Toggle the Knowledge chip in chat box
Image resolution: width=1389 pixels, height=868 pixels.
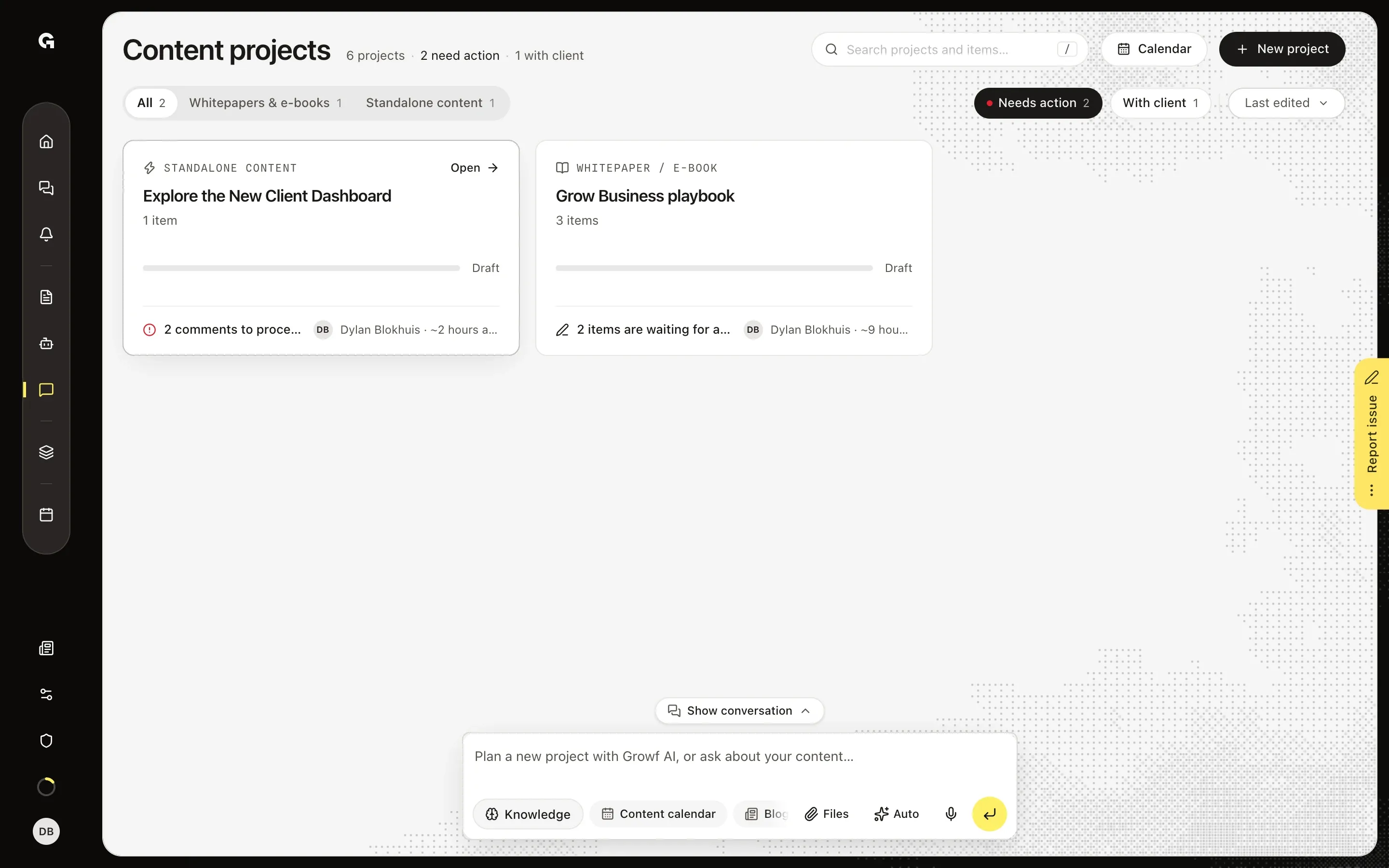528,814
